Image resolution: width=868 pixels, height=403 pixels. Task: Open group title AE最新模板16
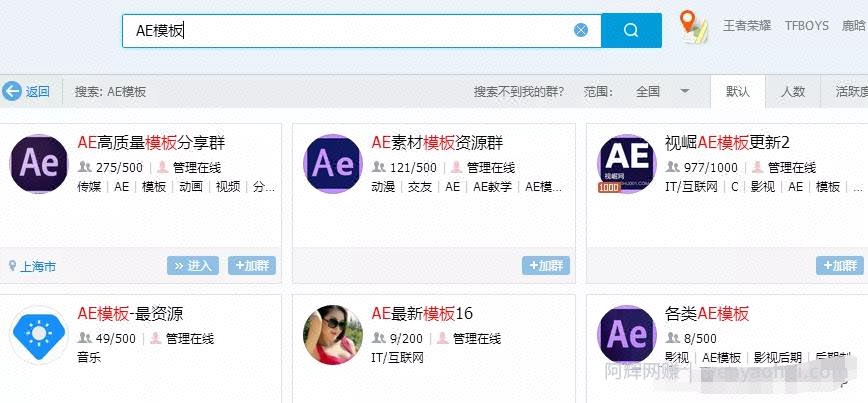422,314
